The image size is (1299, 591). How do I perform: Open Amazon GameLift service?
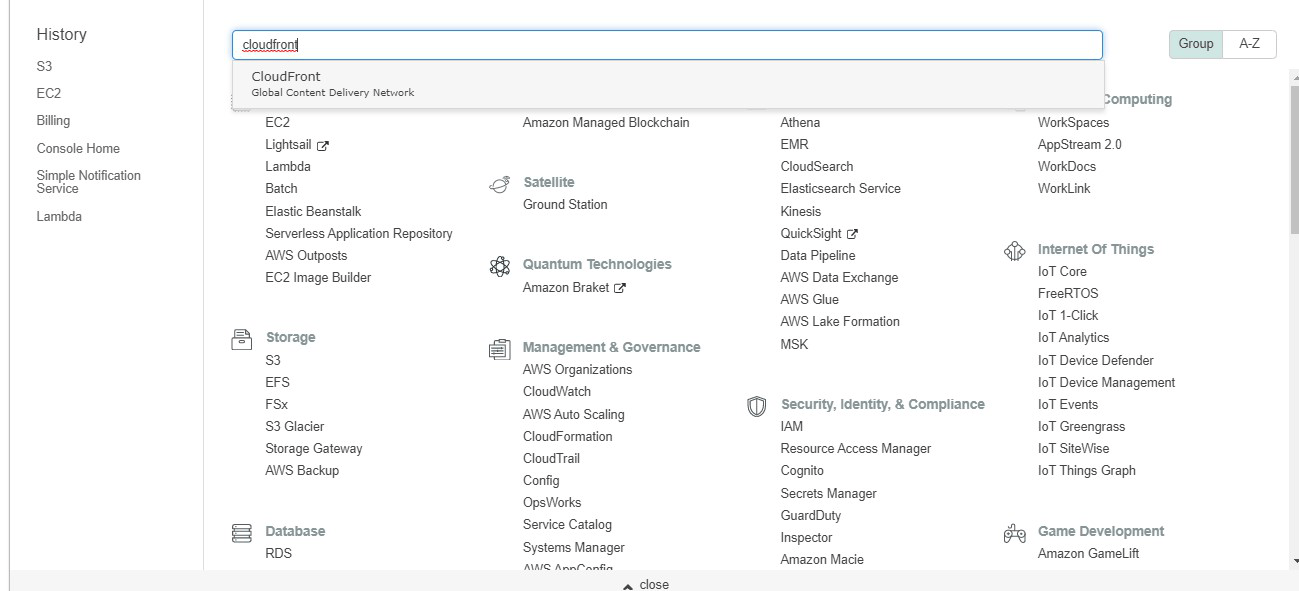[1089, 554]
